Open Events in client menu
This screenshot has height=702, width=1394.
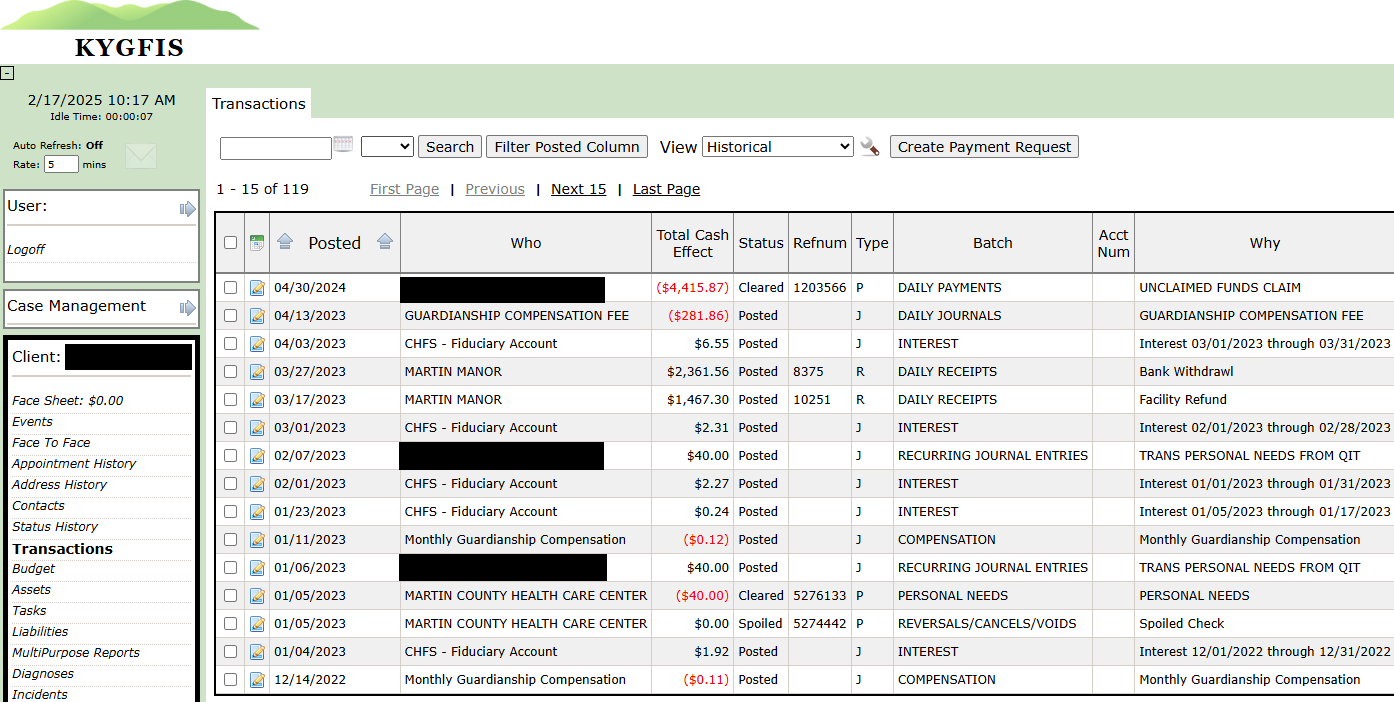[x=32, y=422]
